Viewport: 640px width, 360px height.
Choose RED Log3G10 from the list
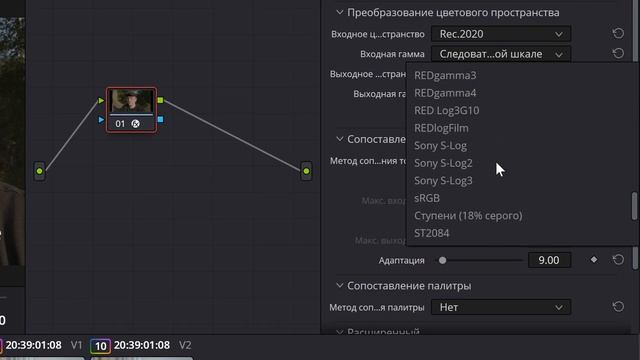(447, 111)
